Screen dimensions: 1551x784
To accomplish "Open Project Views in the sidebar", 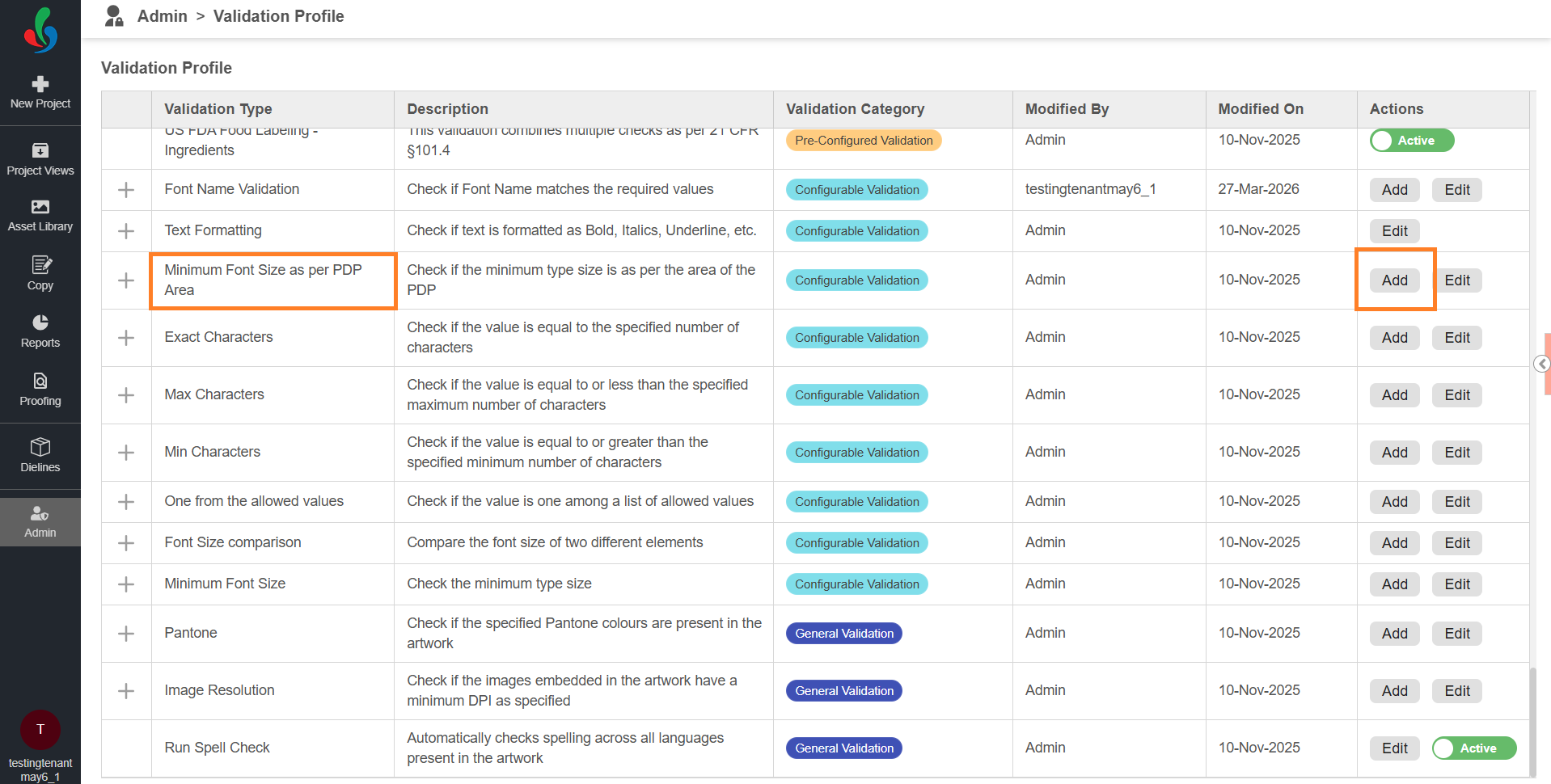I will tap(40, 159).
